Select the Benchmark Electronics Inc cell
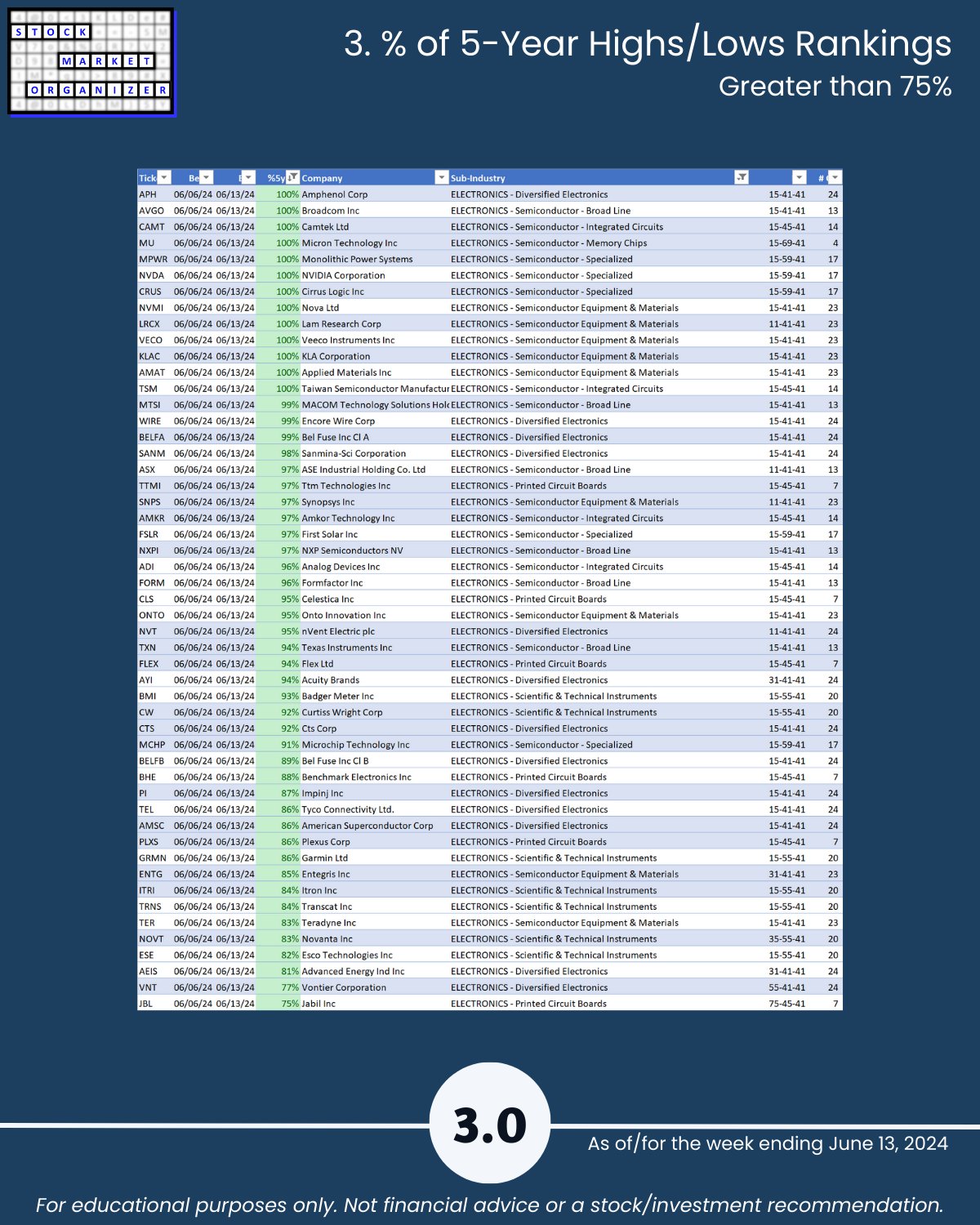The height and width of the screenshot is (1225, 980). click(x=356, y=777)
